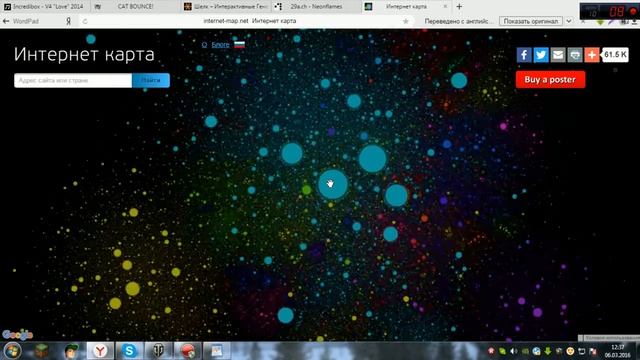
Task: Share the map on Facebook
Action: coord(524,55)
